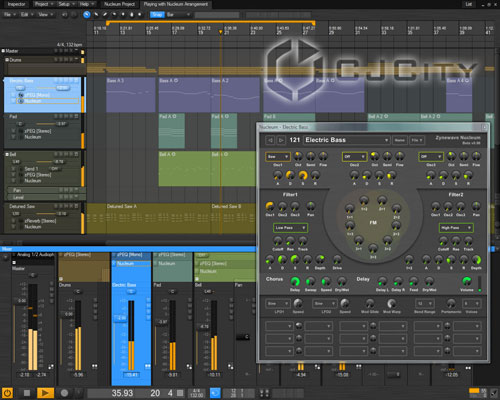
Task: Click the Chorus Sweep knob
Action: (x=310, y=282)
